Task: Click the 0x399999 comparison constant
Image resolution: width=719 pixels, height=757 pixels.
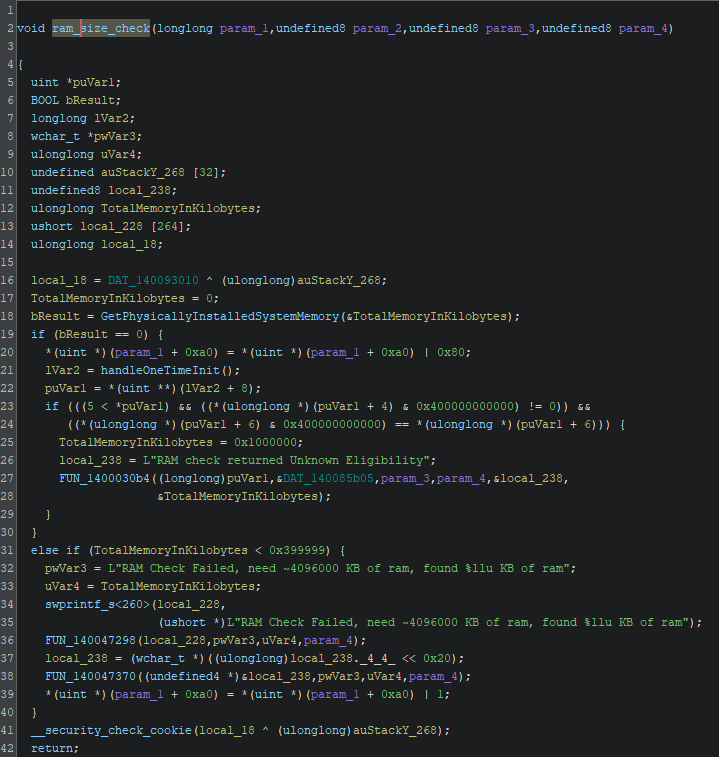Action: tap(296, 550)
